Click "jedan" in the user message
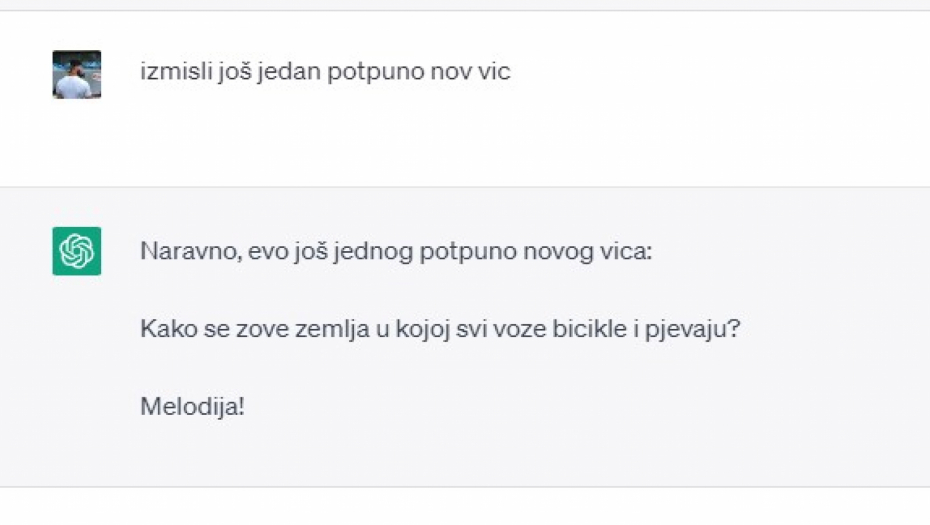The width and height of the screenshot is (930, 525). pos(288,72)
